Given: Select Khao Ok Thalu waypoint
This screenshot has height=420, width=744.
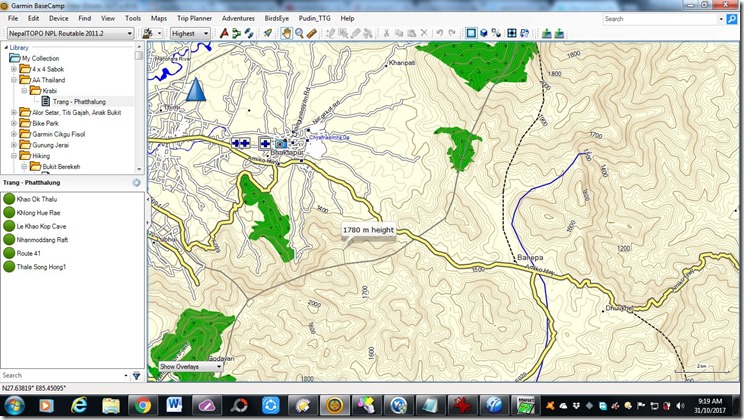Looking at the screenshot, I should (37, 199).
